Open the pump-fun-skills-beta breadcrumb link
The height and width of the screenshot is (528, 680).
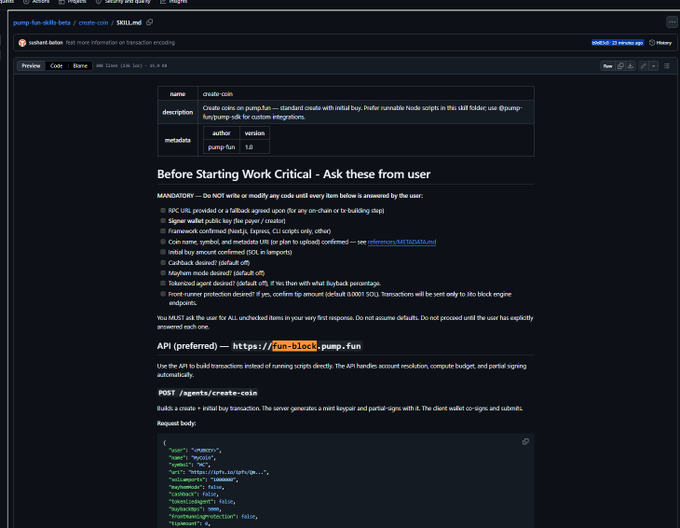point(42,23)
